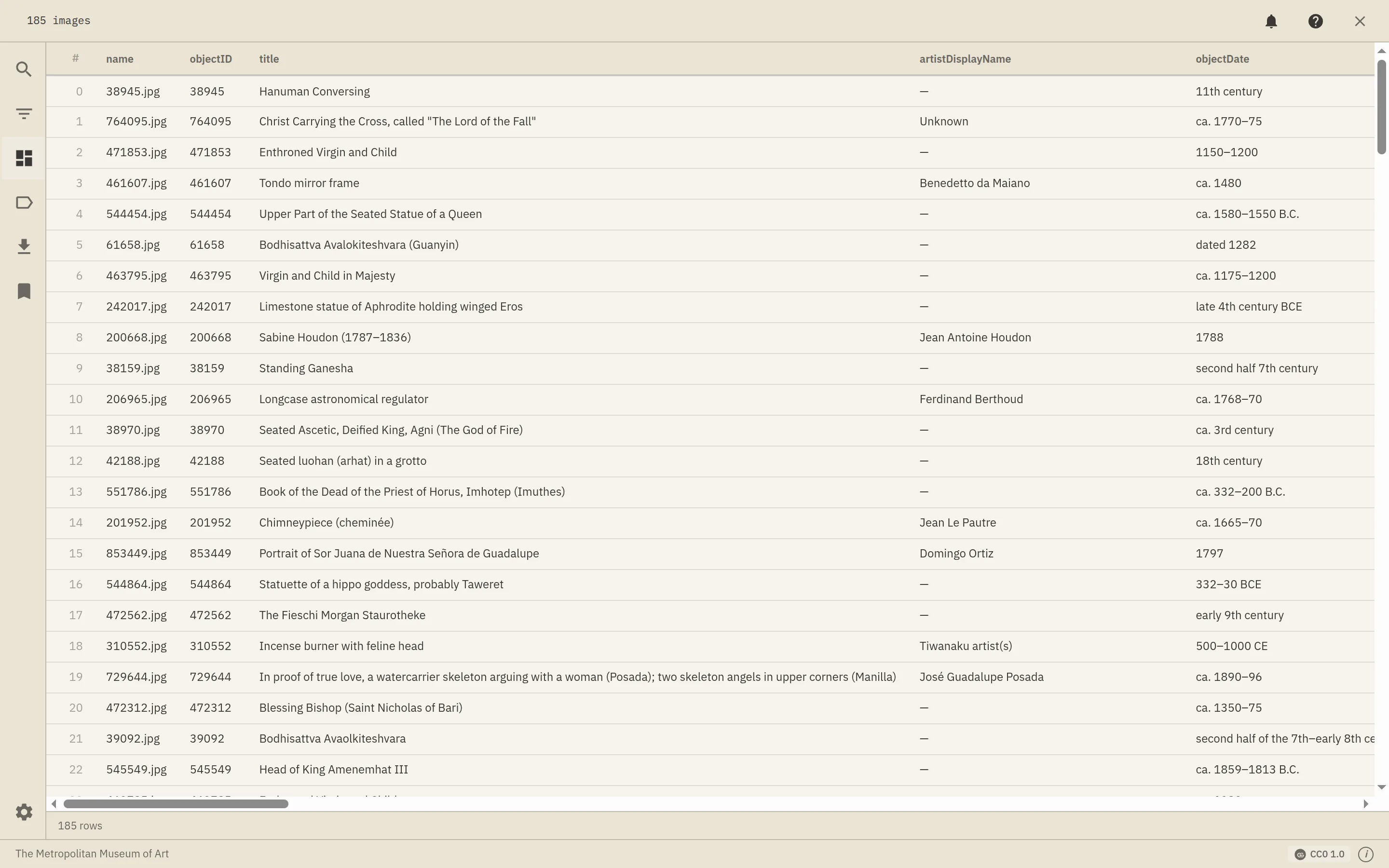
Task: Select Longcase astronomical regulator title
Action: coord(343,399)
